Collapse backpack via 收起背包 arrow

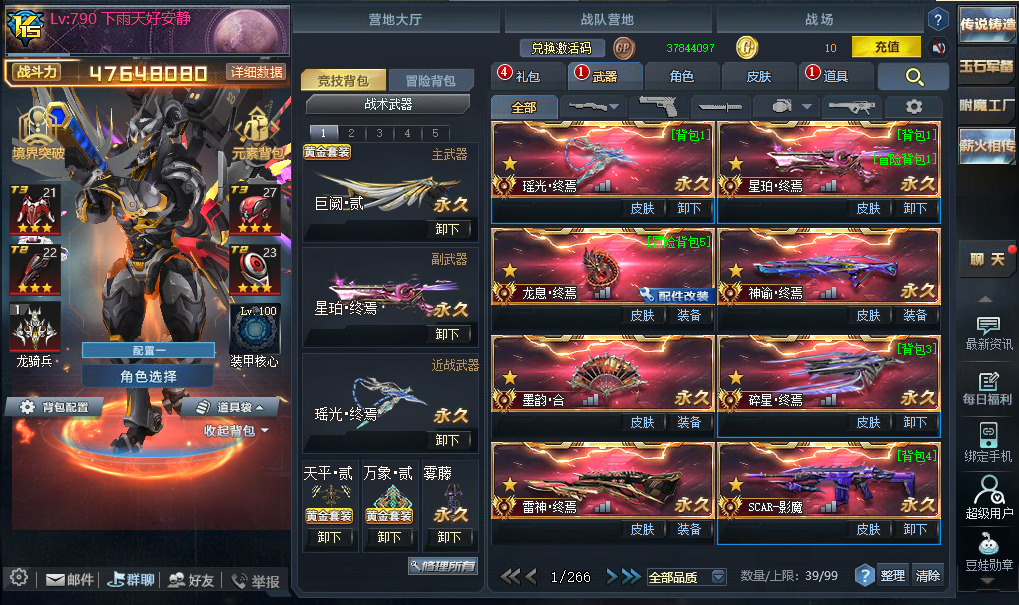[x=265, y=431]
